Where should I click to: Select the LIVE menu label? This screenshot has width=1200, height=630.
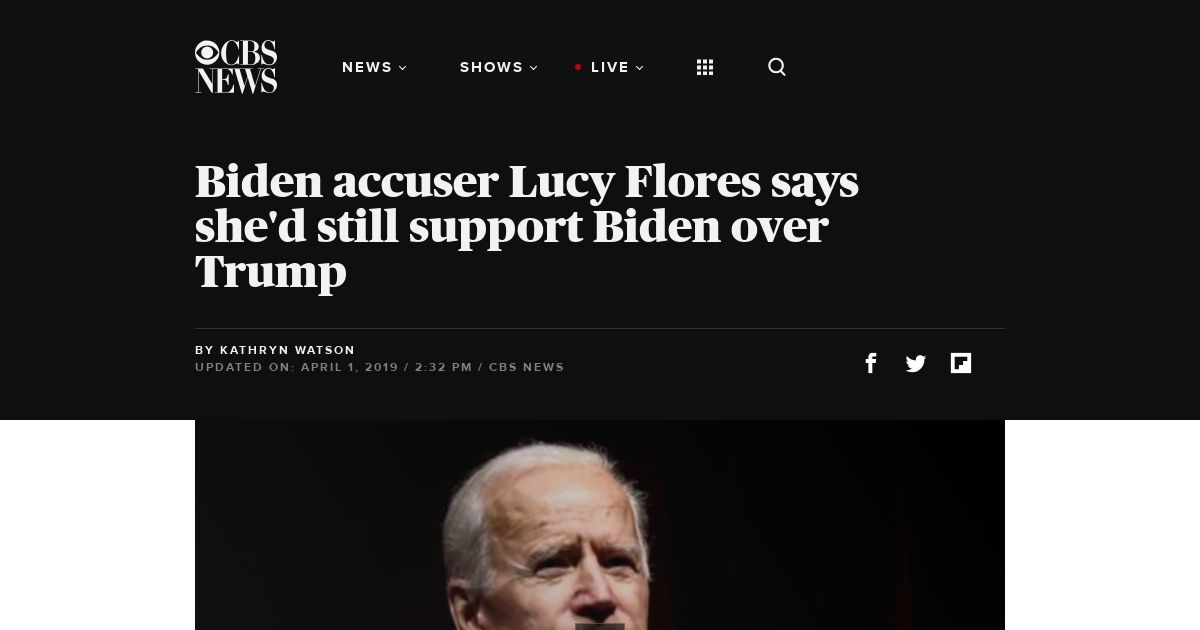610,67
